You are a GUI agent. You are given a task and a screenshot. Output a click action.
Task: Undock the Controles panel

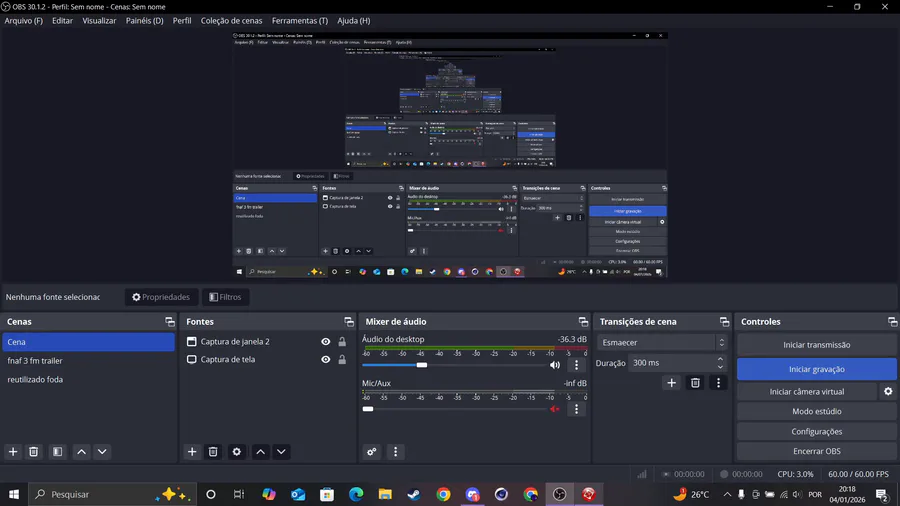pyautogui.click(x=892, y=322)
